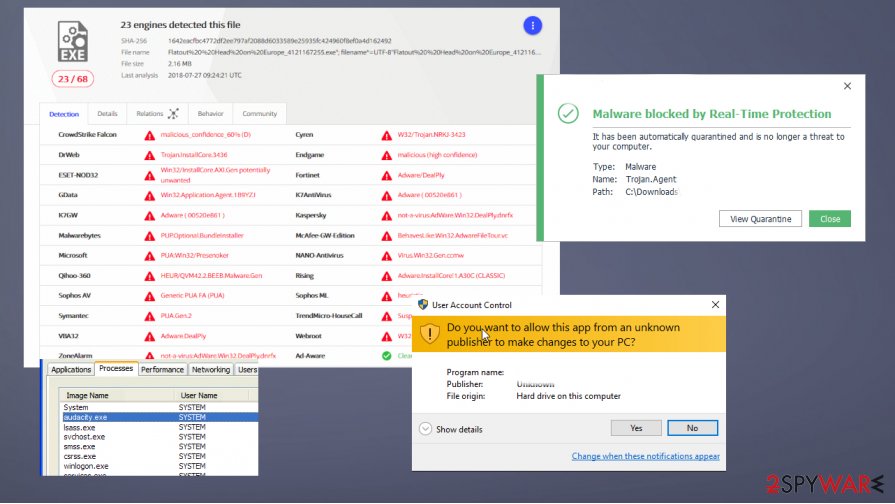The width and height of the screenshot is (895, 504).
Task: Expand Show details in the UAC dialog
Action: 451,429
